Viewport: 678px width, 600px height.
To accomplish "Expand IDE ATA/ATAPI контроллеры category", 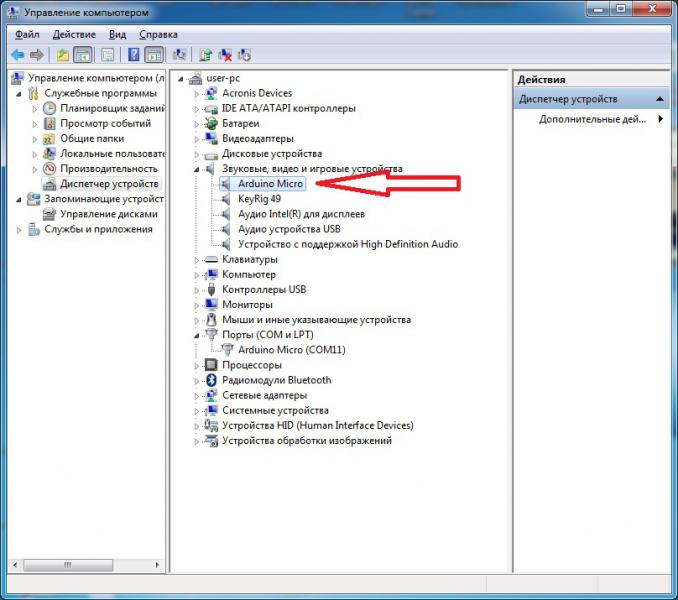I will 197,109.
